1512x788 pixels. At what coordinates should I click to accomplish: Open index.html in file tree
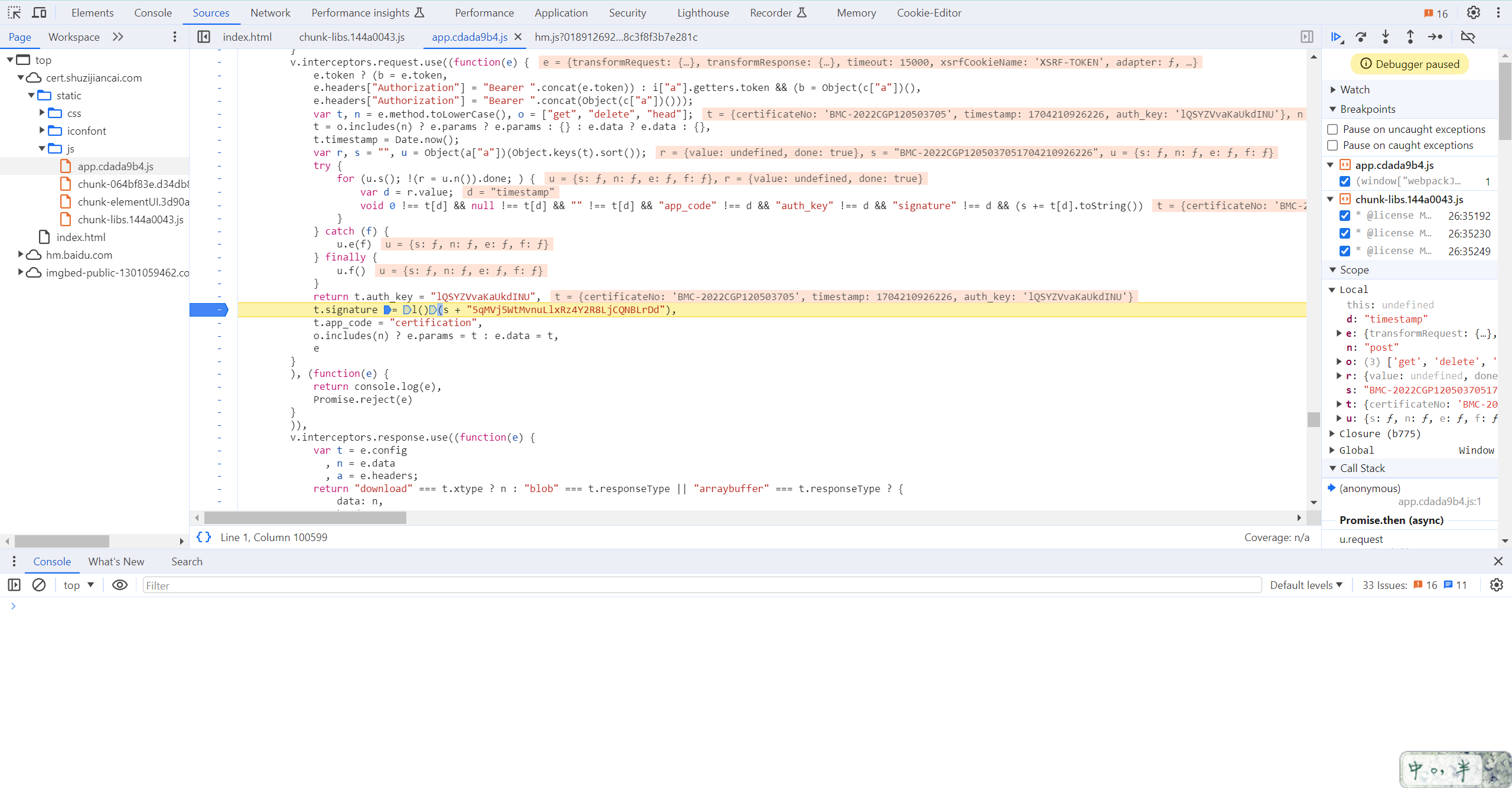tap(81, 237)
